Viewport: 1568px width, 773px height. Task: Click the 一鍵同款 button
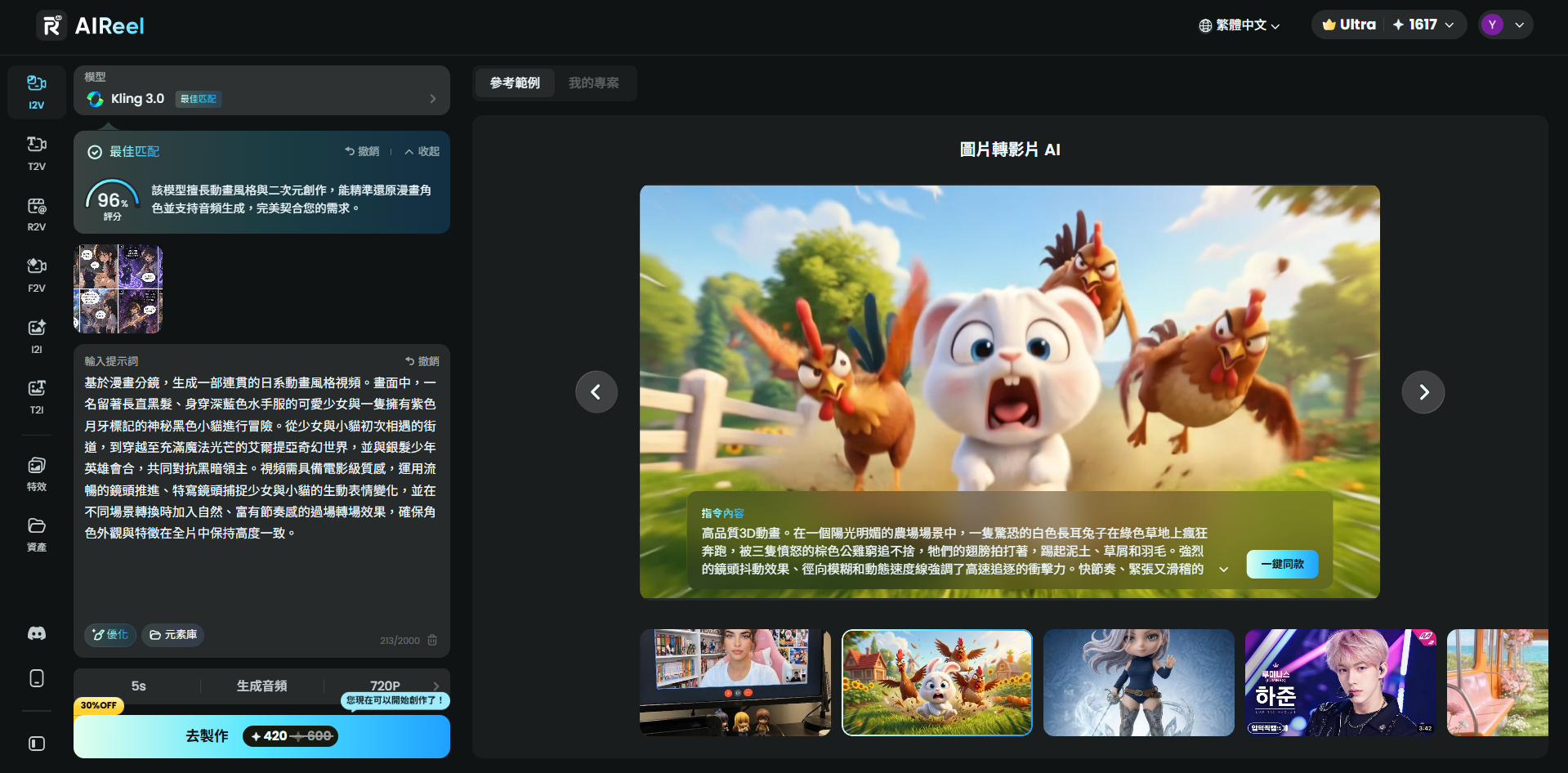coord(1282,564)
